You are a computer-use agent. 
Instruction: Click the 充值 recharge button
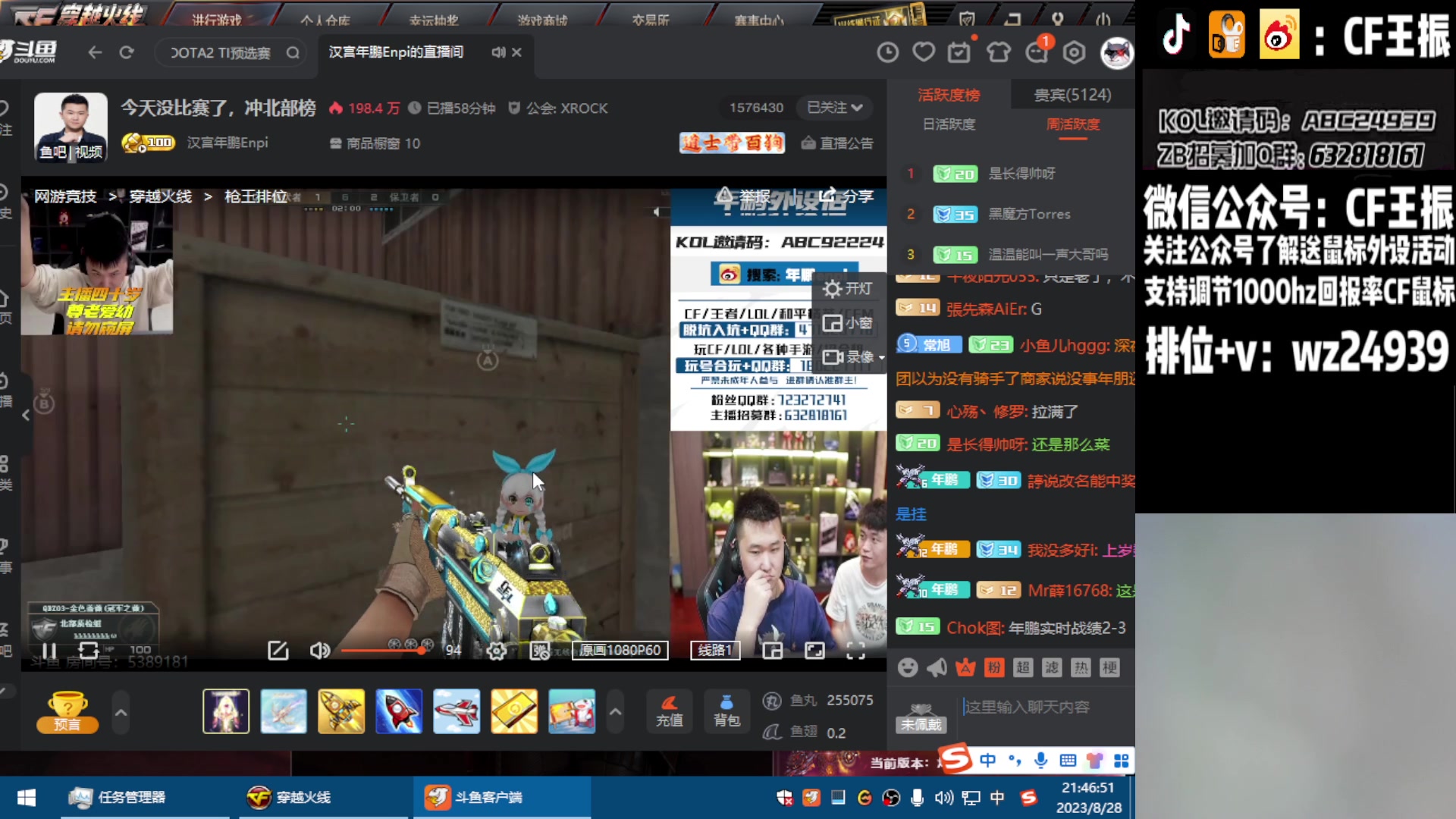[x=669, y=711]
